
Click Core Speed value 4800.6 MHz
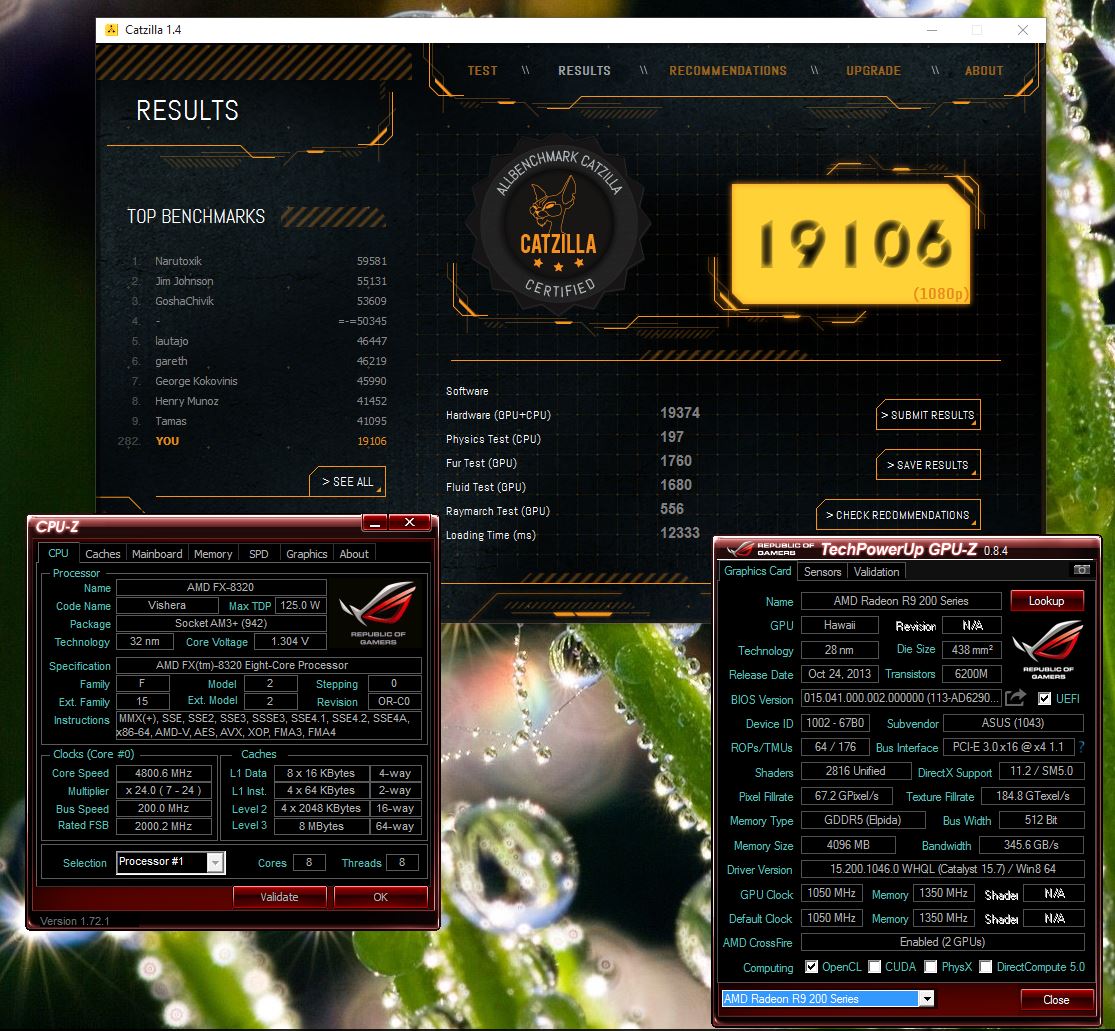164,773
